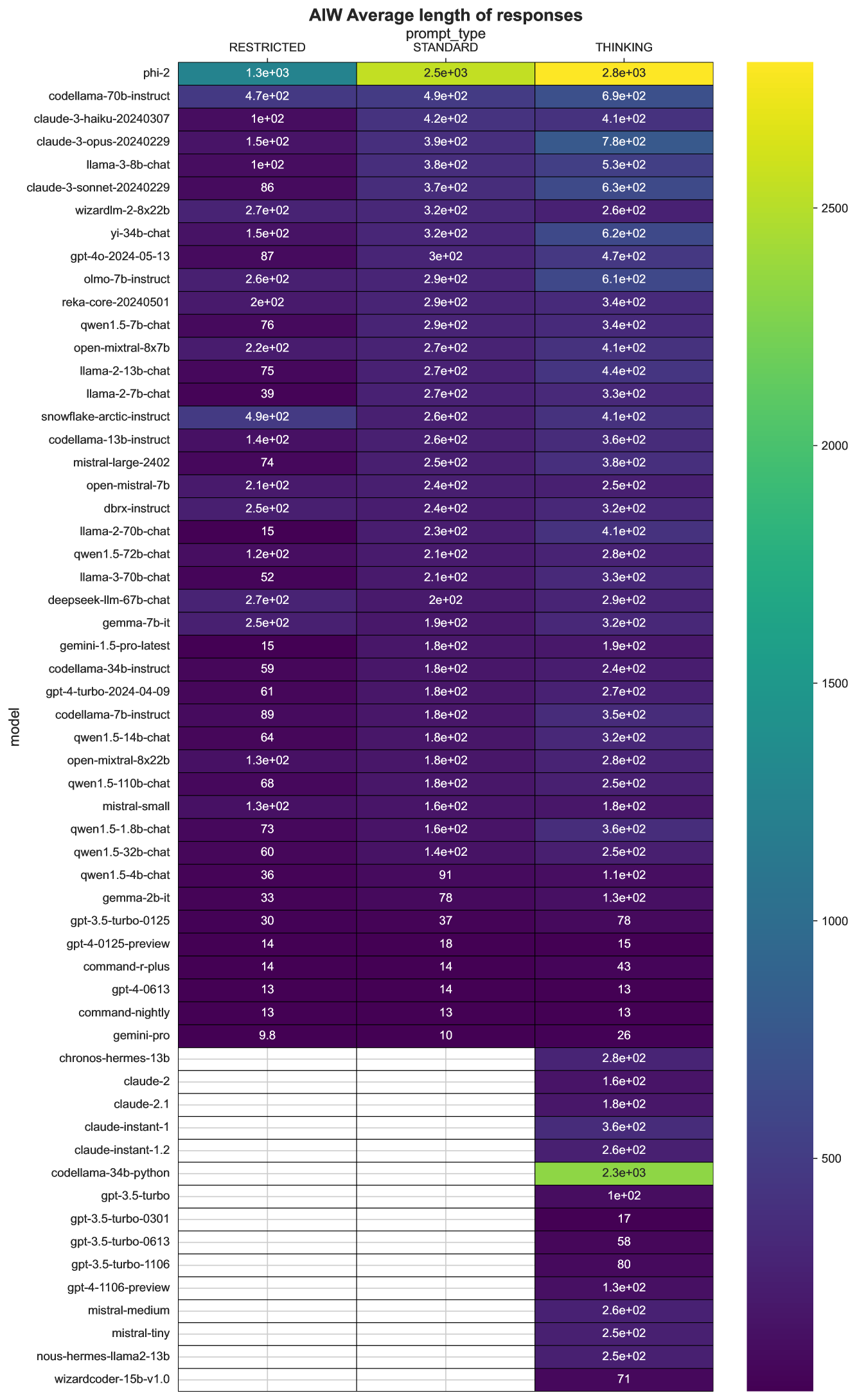
Task: Click the phi-2 STANDARD cell showing 2.5e+03
Action: point(445,73)
